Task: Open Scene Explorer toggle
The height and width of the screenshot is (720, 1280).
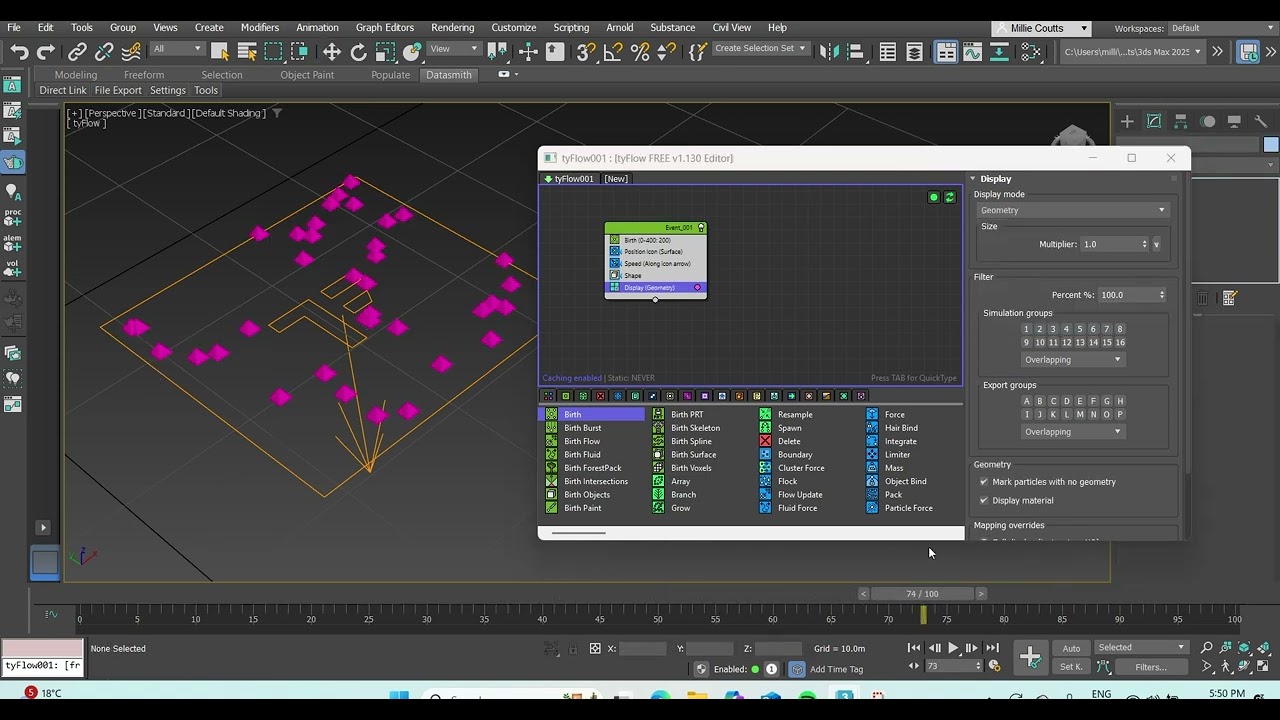Action: pos(888,52)
